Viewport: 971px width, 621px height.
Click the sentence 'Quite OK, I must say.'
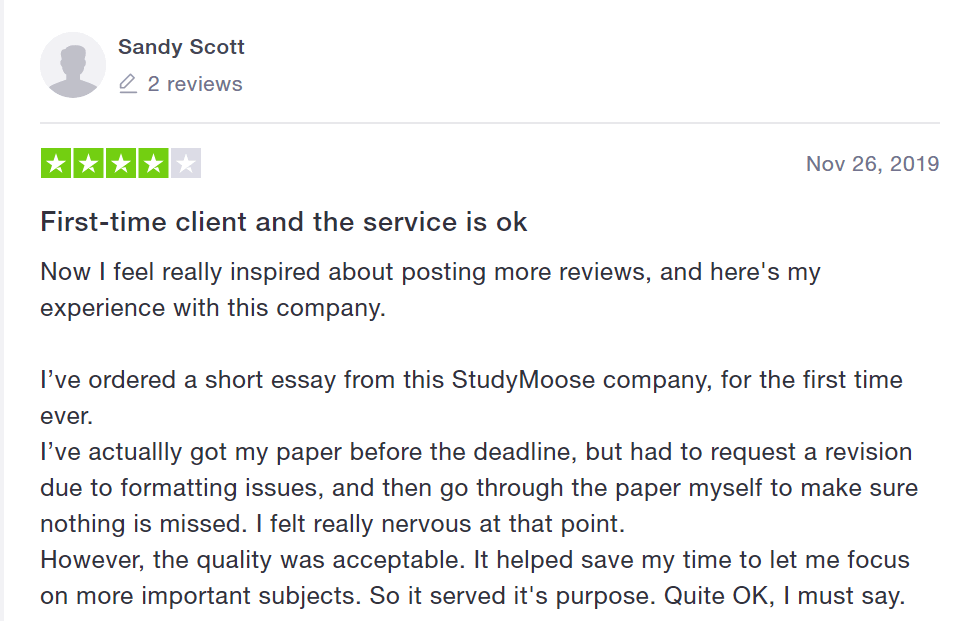(785, 596)
